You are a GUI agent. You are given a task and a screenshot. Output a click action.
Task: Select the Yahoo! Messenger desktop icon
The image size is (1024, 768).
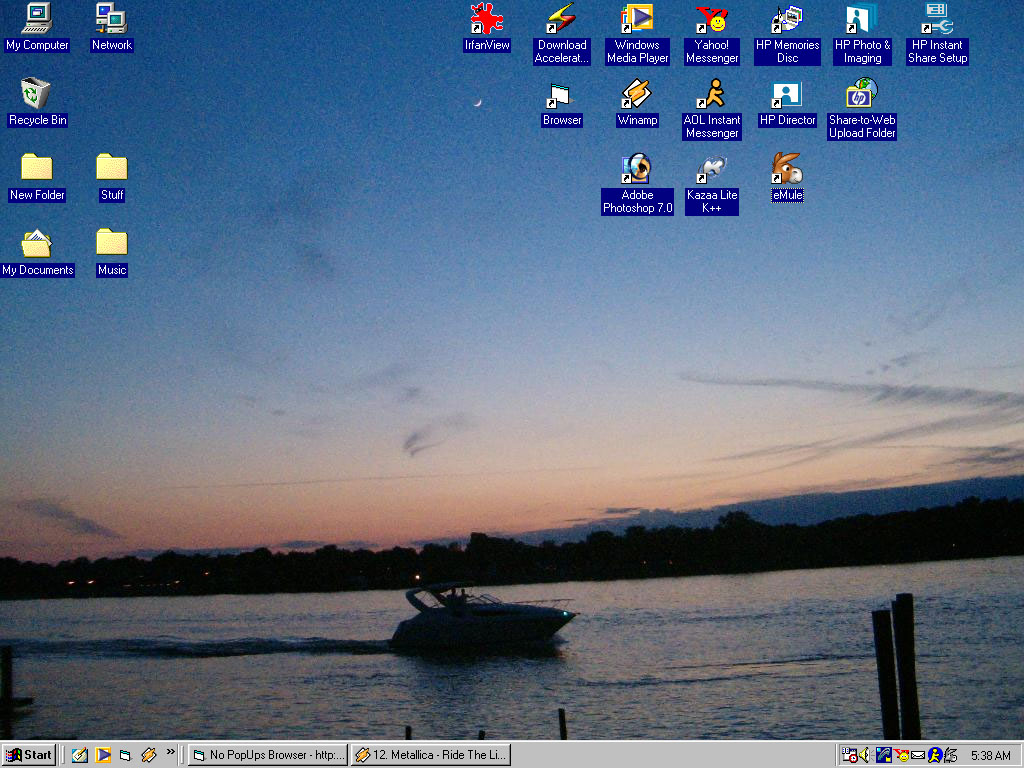coord(712,20)
